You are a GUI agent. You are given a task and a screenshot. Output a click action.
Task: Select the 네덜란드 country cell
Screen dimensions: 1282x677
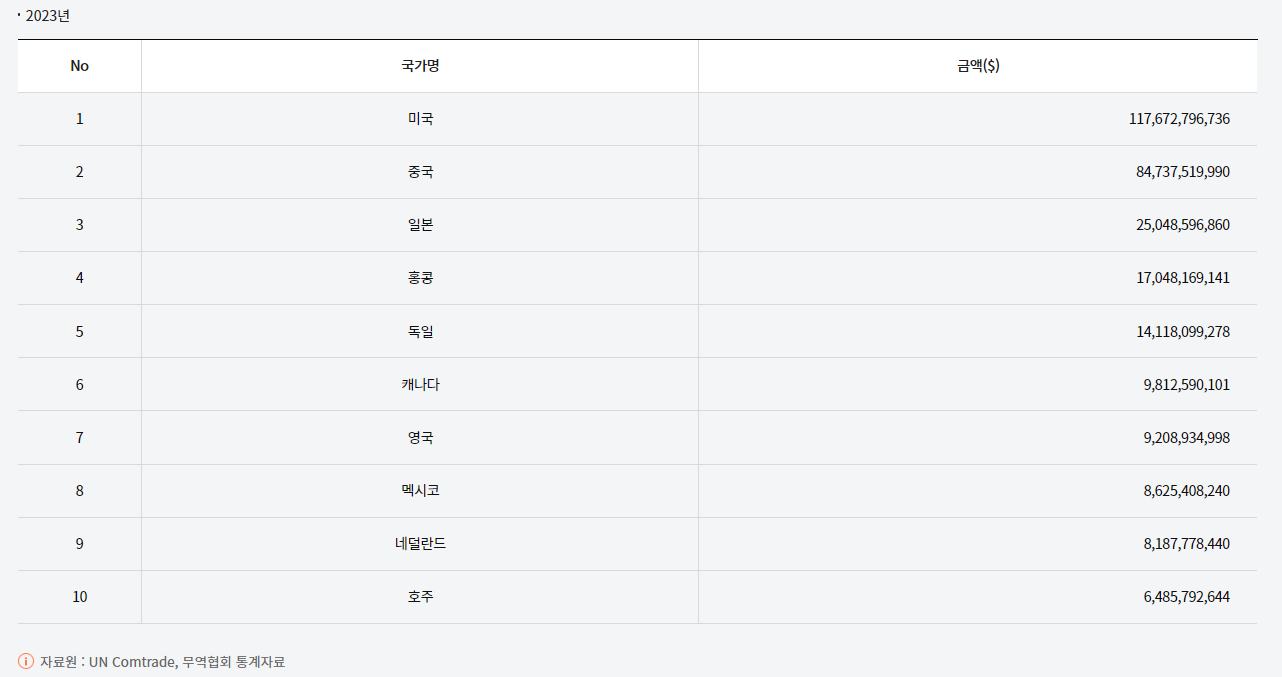[420, 544]
